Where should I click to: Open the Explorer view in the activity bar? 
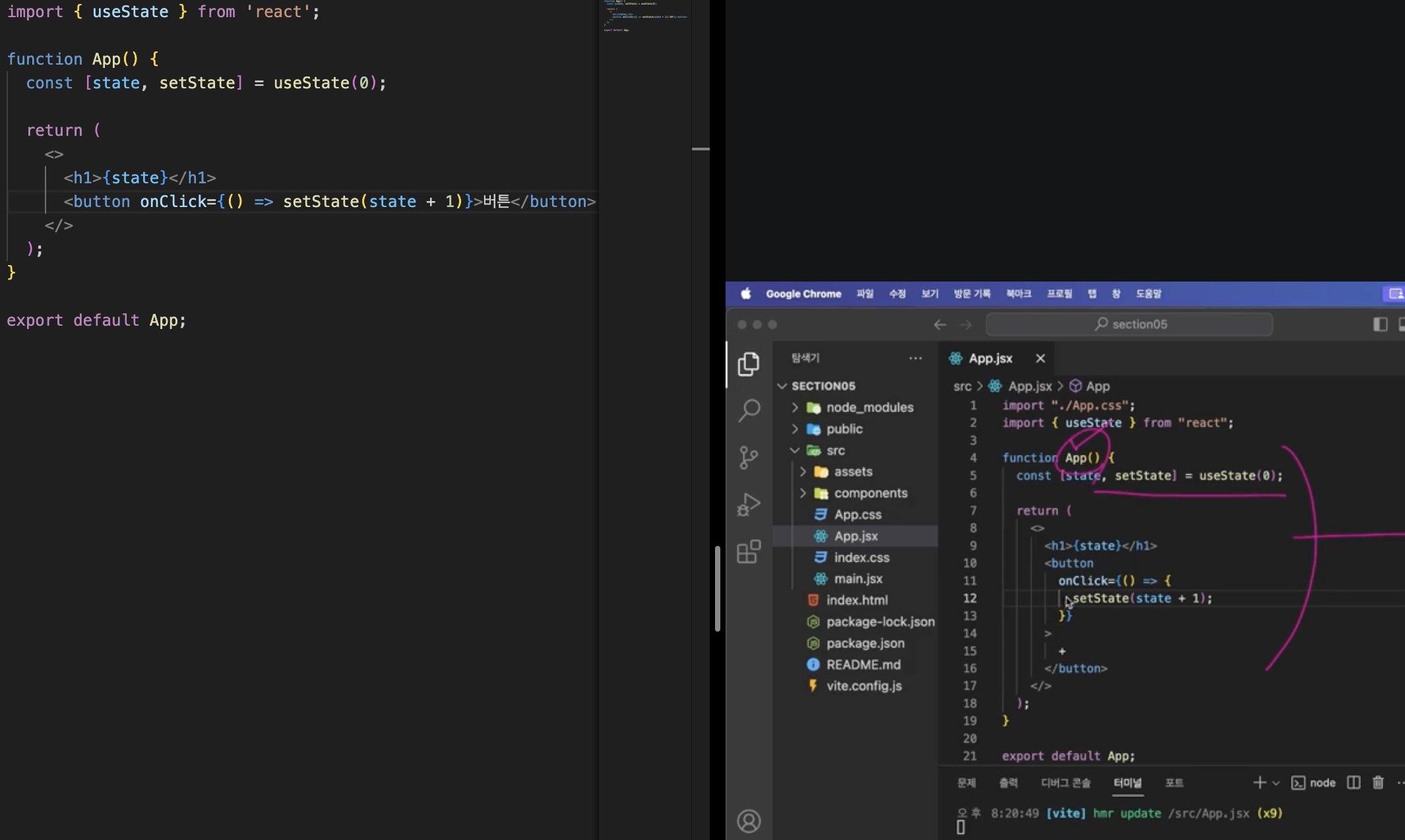749,364
